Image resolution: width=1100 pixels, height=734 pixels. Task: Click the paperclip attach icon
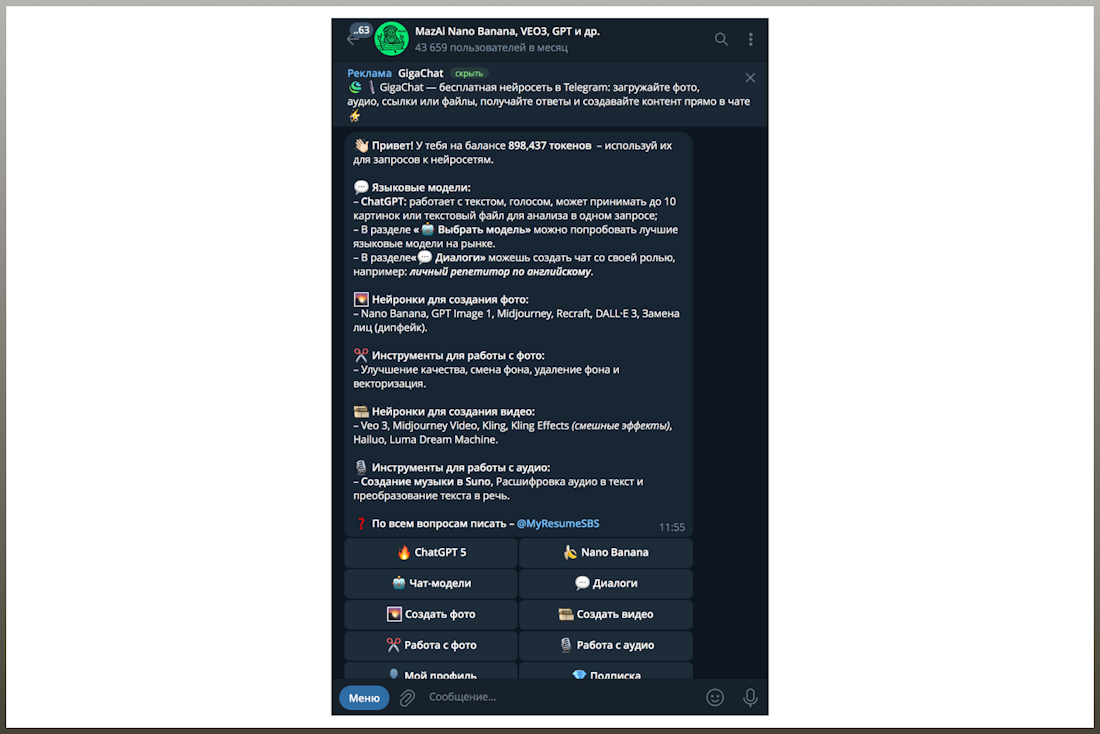click(407, 698)
